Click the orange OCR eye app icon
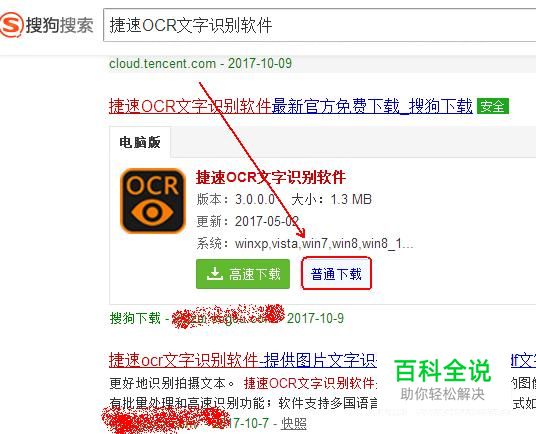Viewport: 536px width, 434px height. (x=153, y=201)
